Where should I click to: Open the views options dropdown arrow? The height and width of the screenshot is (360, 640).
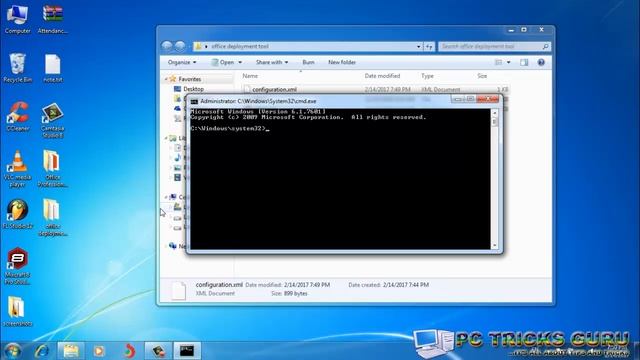coord(509,62)
